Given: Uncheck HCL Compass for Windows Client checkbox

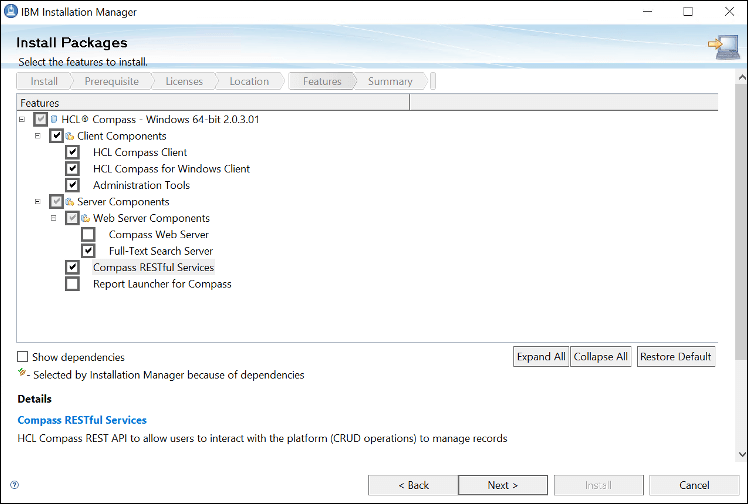Looking at the screenshot, I should pyautogui.click(x=72, y=169).
